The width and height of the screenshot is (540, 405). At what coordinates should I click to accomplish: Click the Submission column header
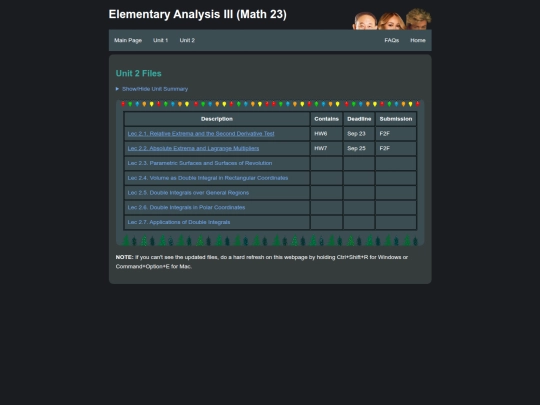[x=396, y=119]
